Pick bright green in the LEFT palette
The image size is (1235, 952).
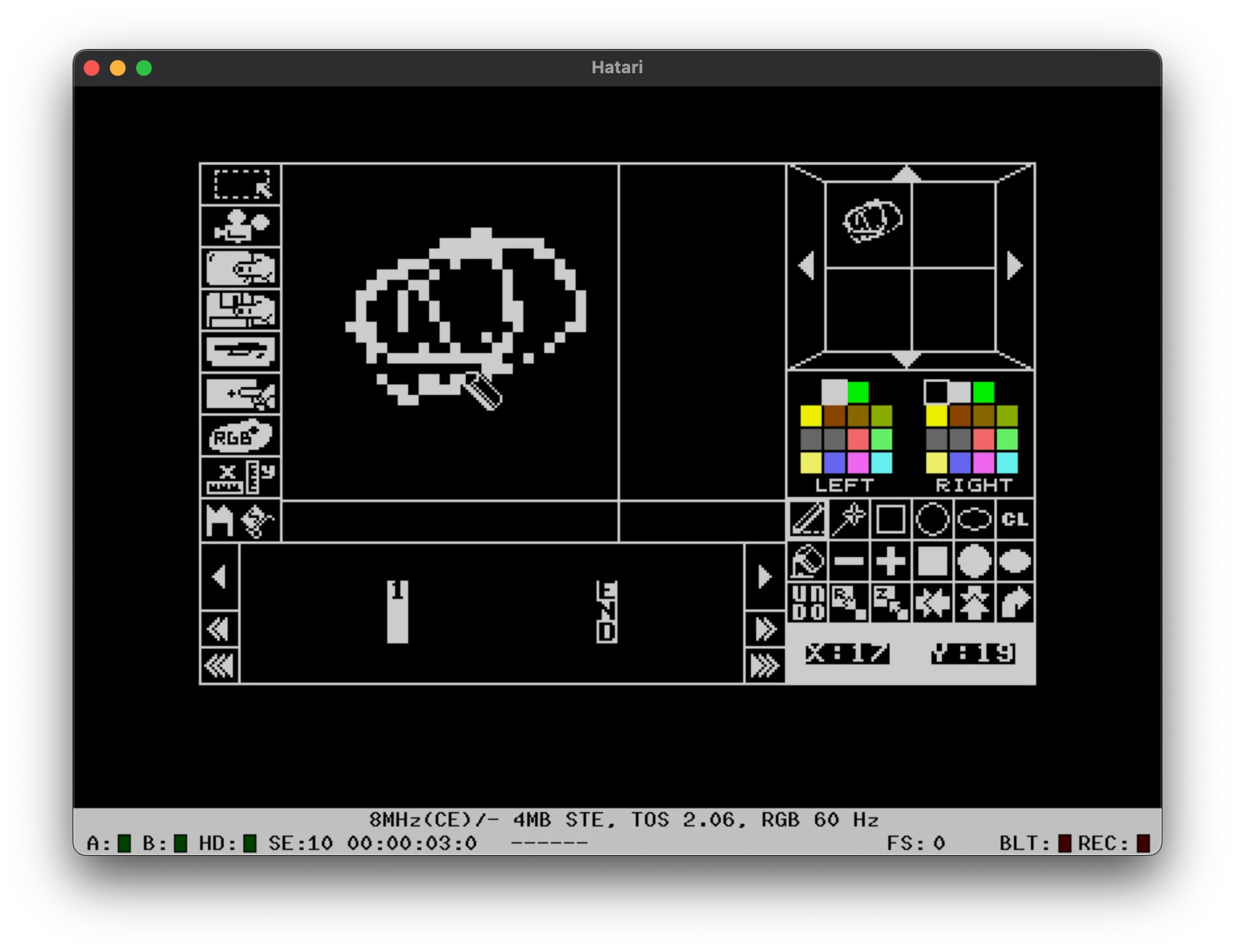tap(858, 392)
